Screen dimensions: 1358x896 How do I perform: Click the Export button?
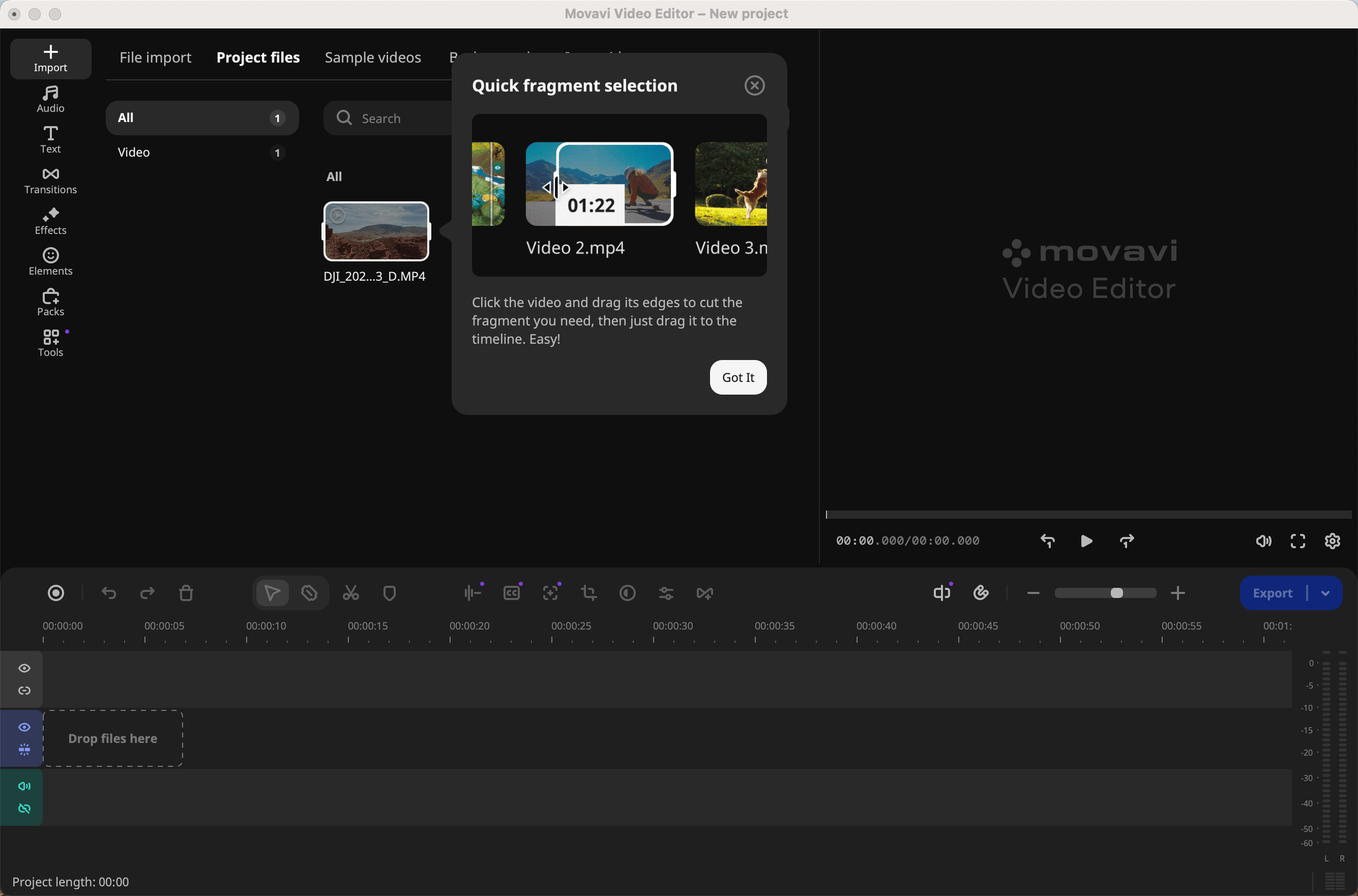pyautogui.click(x=1272, y=593)
